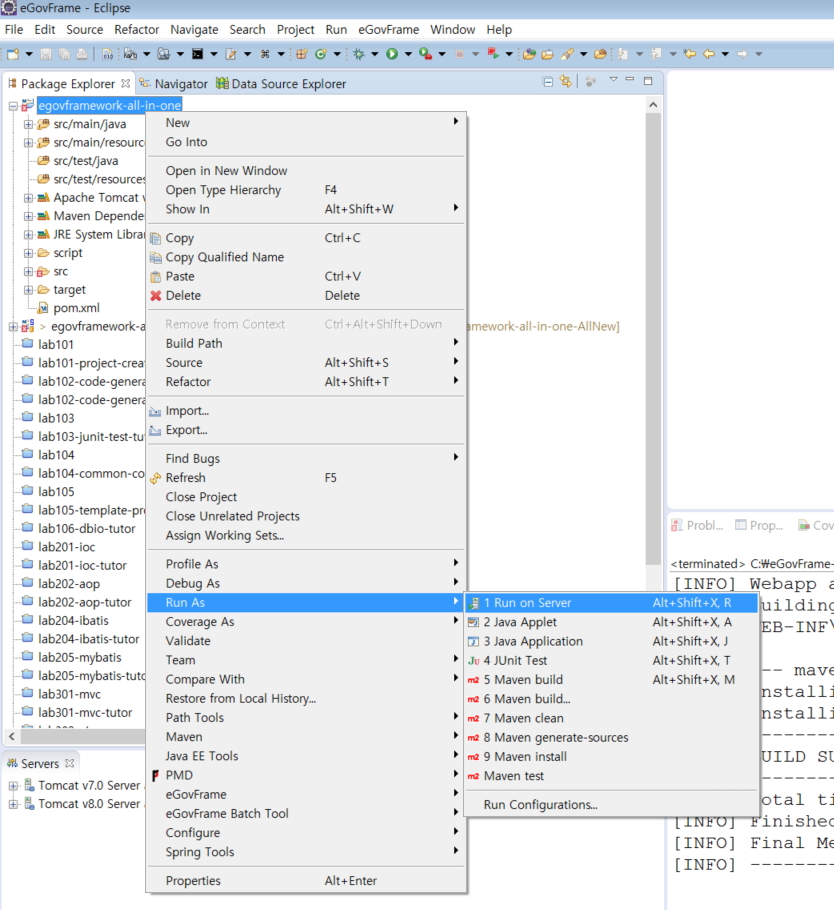
Task: Click Properties in the context menu
Action: (x=193, y=881)
